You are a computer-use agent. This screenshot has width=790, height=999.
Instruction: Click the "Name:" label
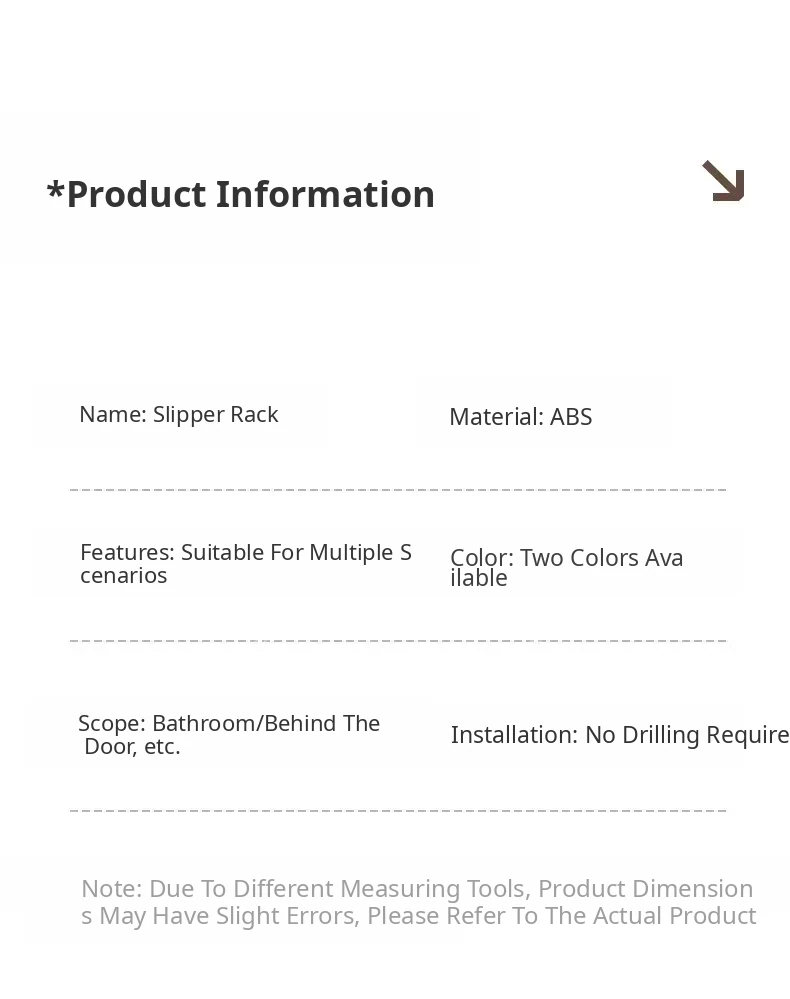(x=113, y=415)
